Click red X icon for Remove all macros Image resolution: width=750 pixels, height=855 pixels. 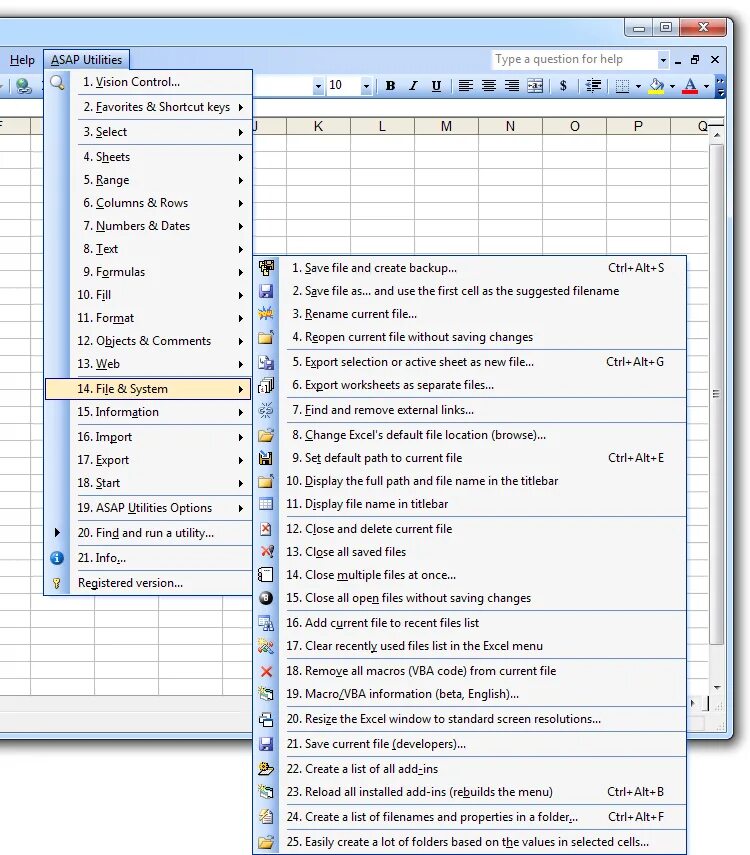coord(266,671)
